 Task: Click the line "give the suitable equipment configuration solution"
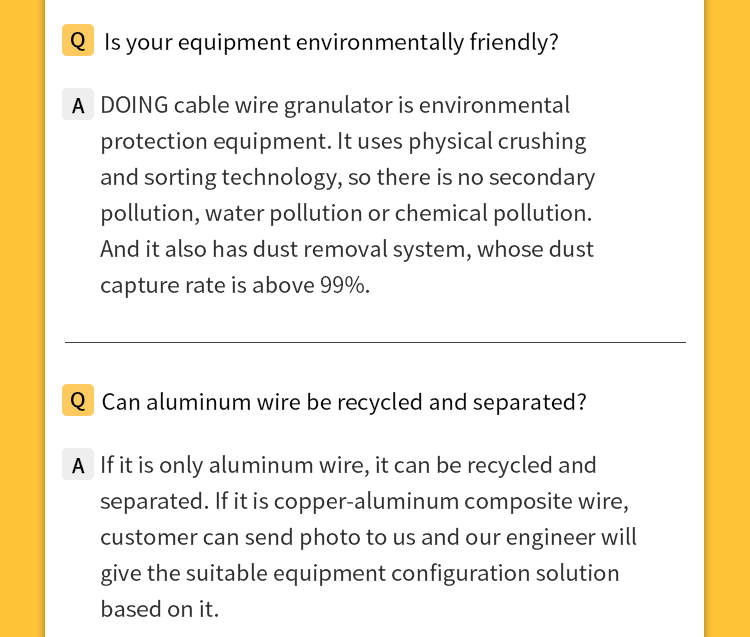point(359,573)
